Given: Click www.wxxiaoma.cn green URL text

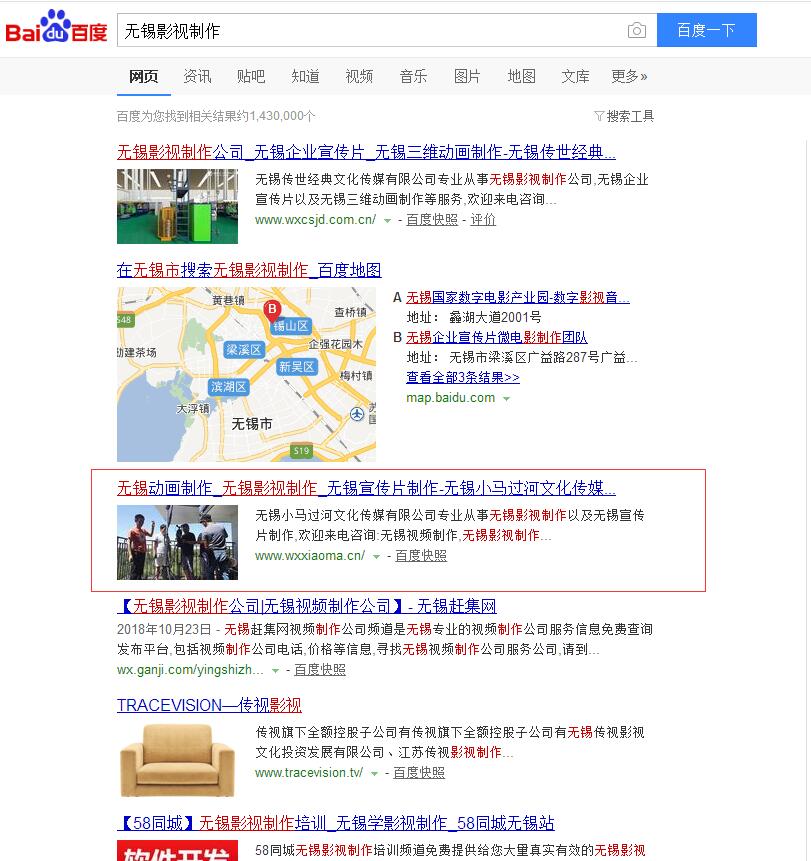Looking at the screenshot, I should (x=310, y=556).
